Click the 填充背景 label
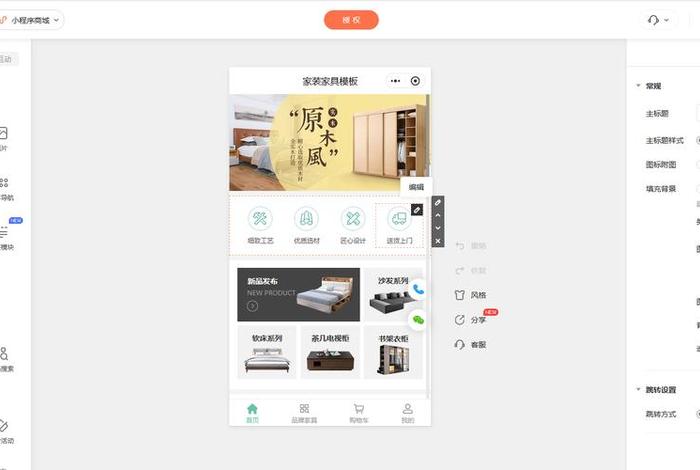This screenshot has width=700, height=470. click(661, 189)
